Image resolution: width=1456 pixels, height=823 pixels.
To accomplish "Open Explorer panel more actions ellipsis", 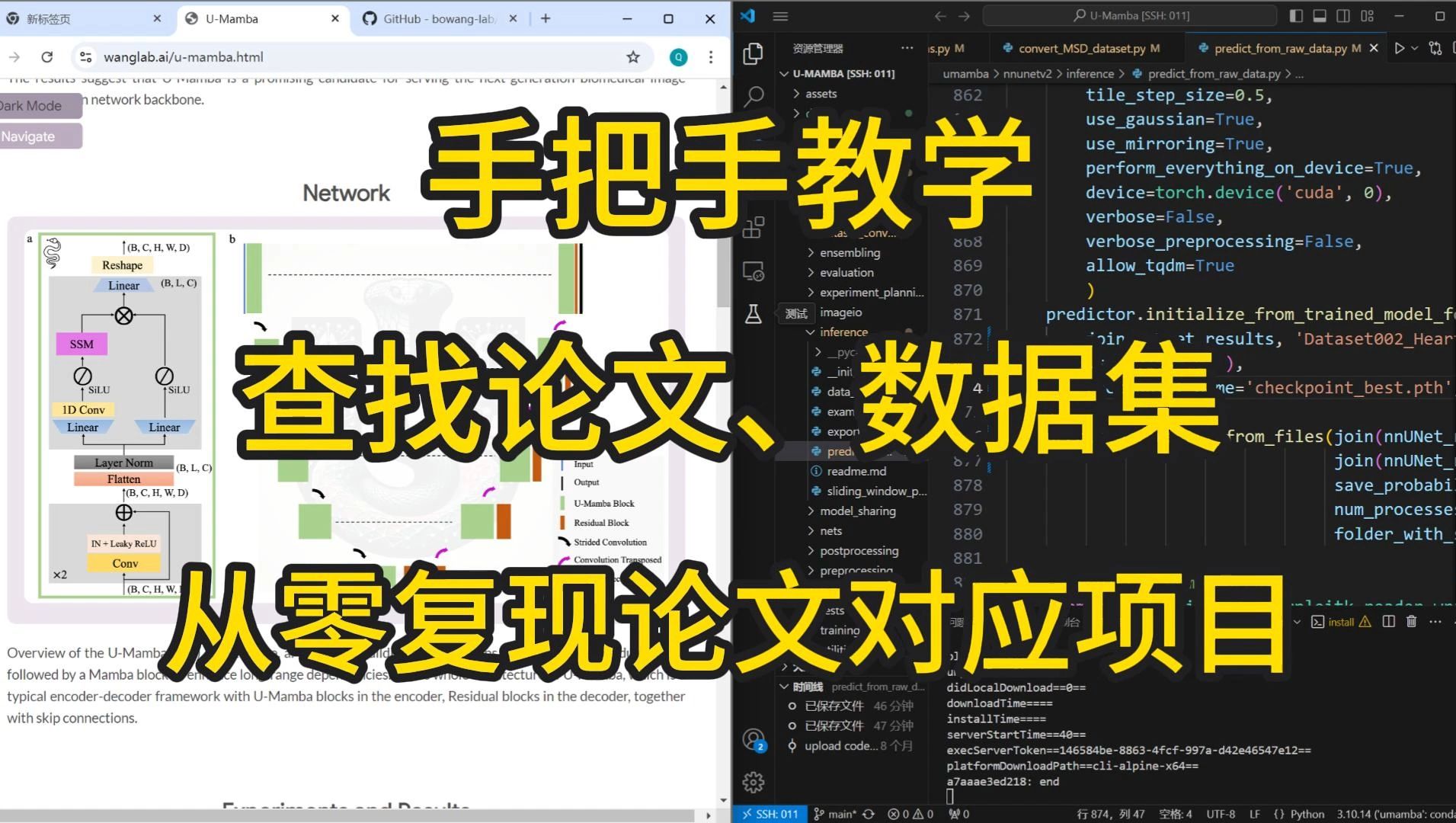I will (x=907, y=48).
